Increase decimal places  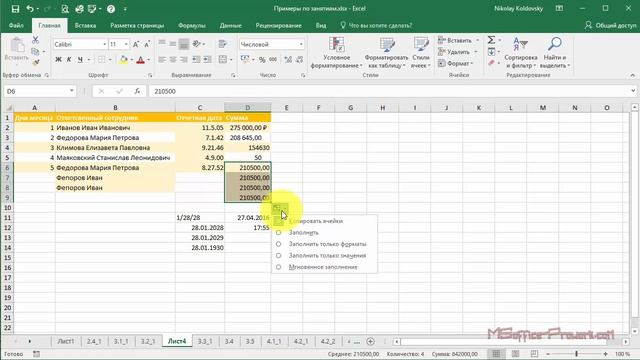(x=288, y=60)
